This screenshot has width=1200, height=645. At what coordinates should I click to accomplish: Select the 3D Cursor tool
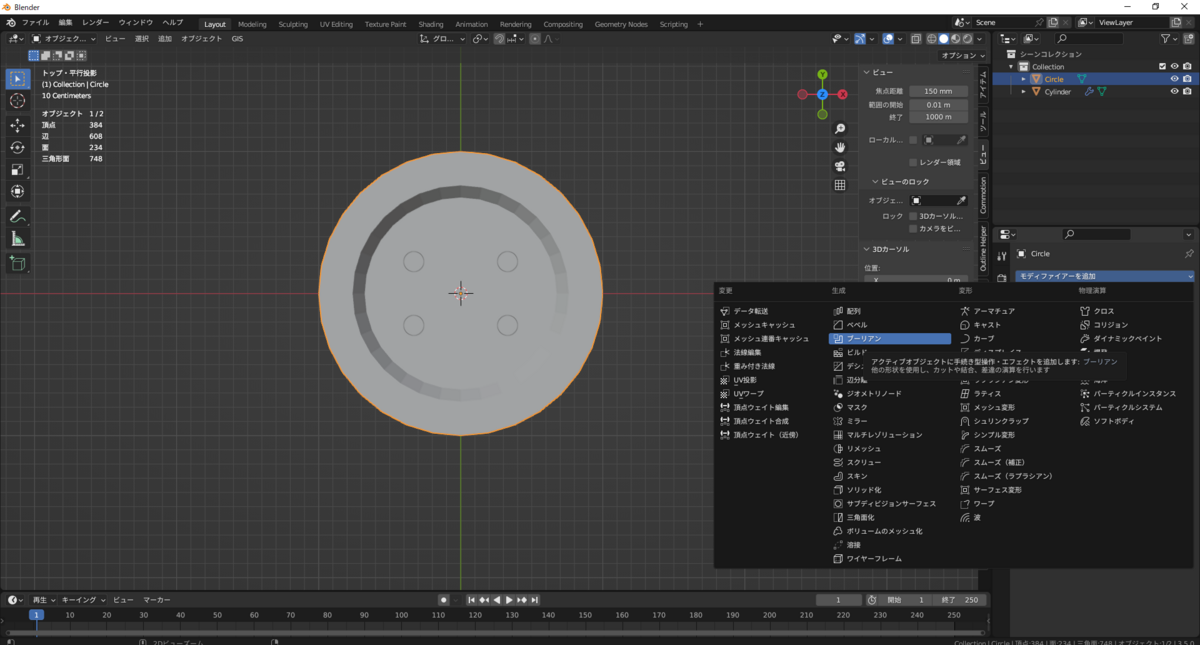click(17, 101)
